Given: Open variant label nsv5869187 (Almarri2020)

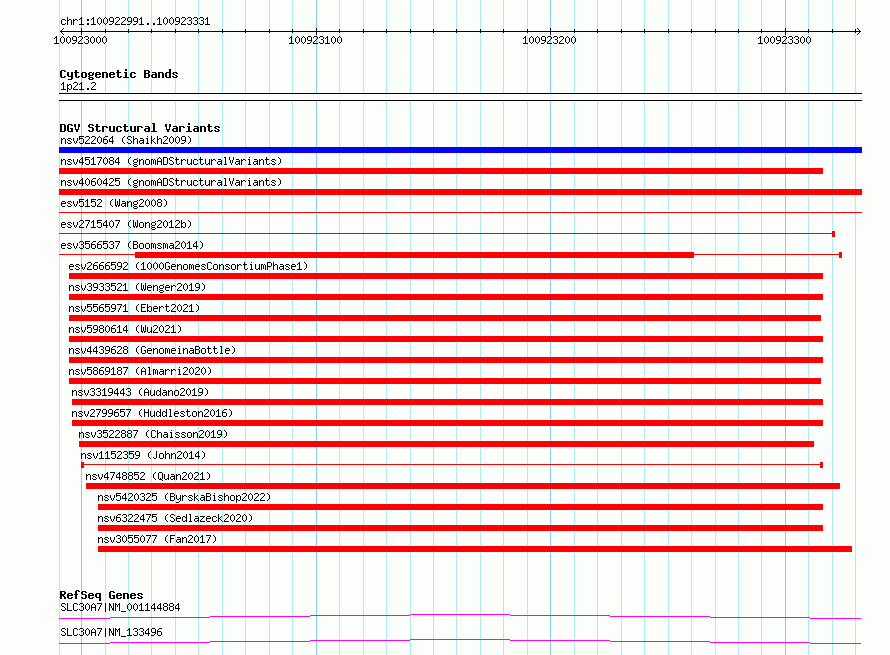Looking at the screenshot, I should coord(140,371).
